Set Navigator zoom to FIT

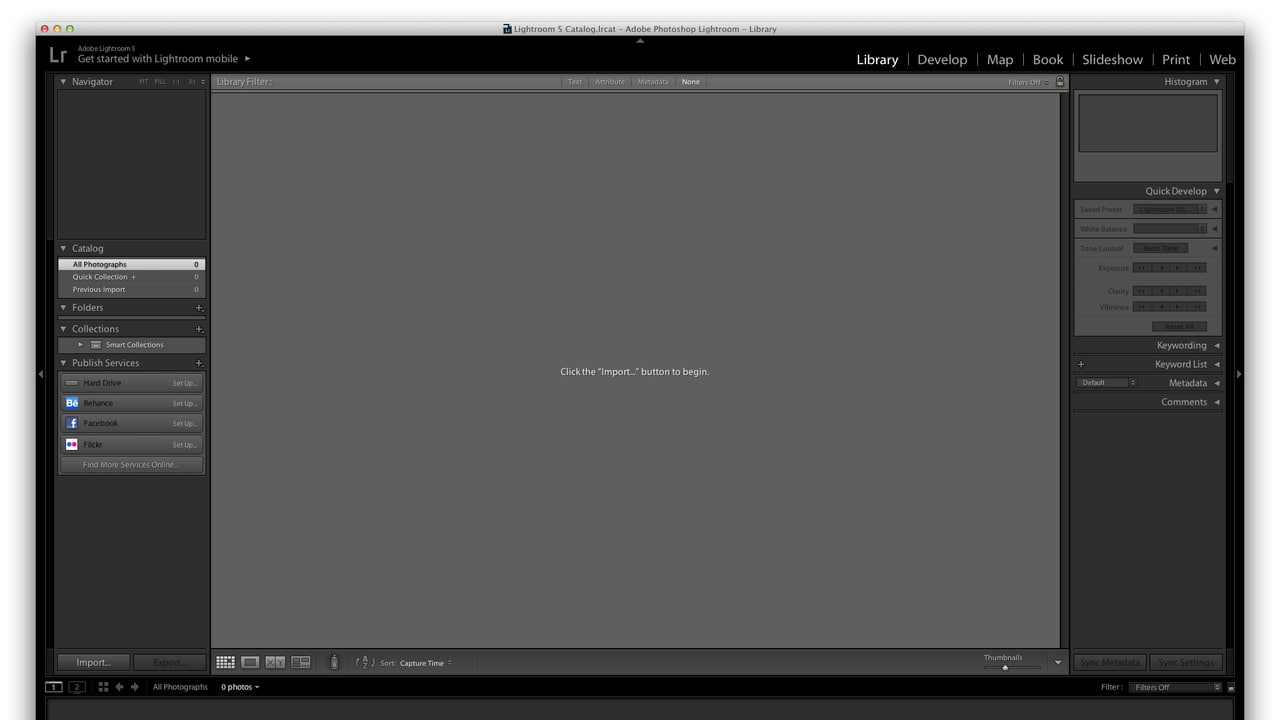tap(144, 82)
